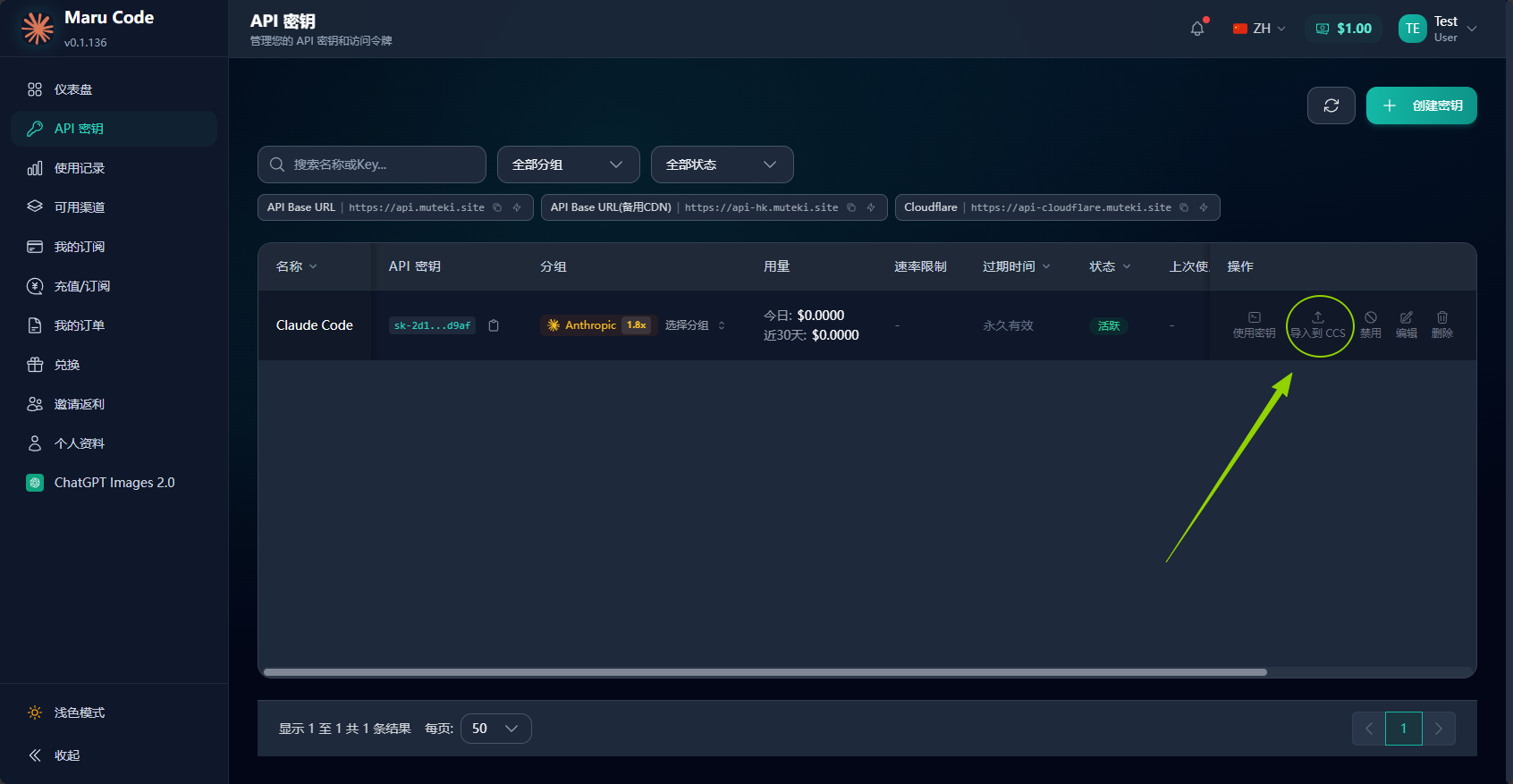
Task: Copy the sk-2d1...d9af key
Action: click(494, 325)
